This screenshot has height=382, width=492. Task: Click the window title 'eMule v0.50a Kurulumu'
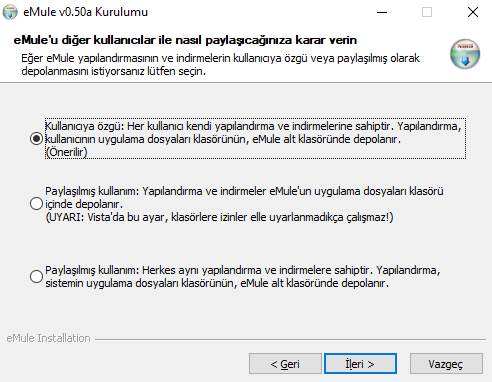(x=86, y=12)
